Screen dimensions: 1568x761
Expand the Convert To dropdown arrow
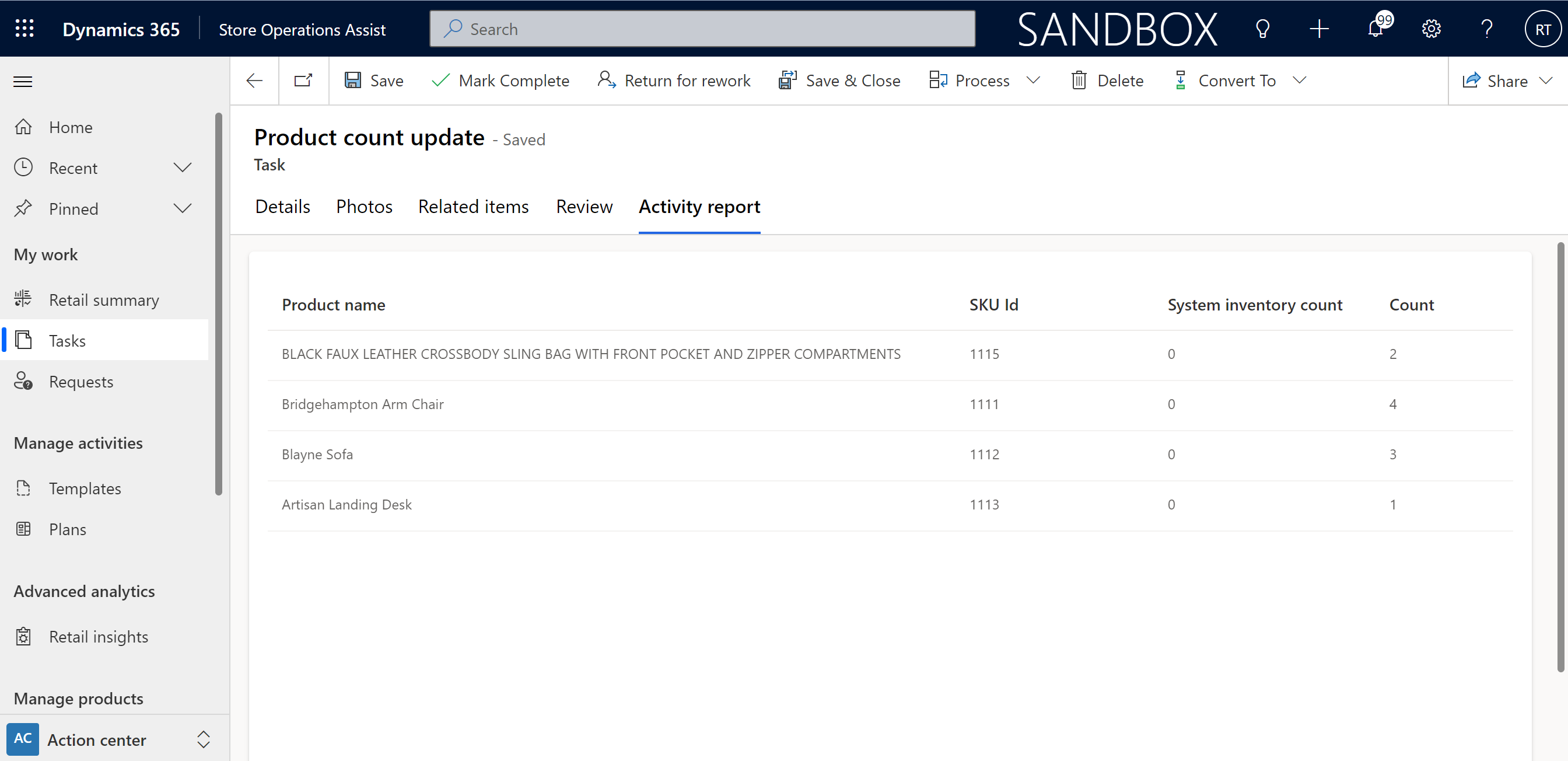coord(1300,80)
